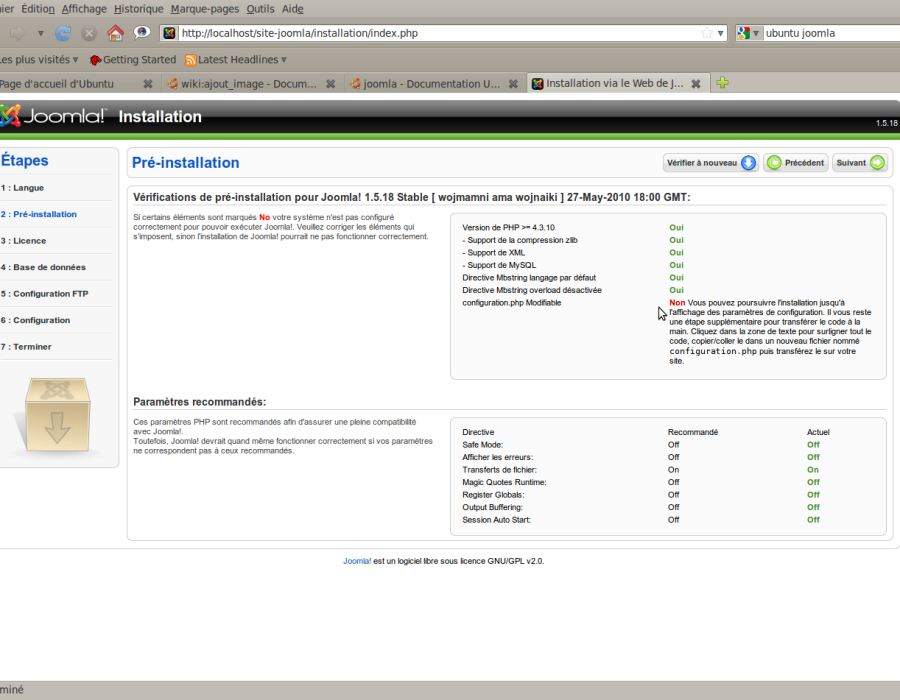
Task: Click the Home icon in the toolbar
Action: pyautogui.click(x=115, y=33)
